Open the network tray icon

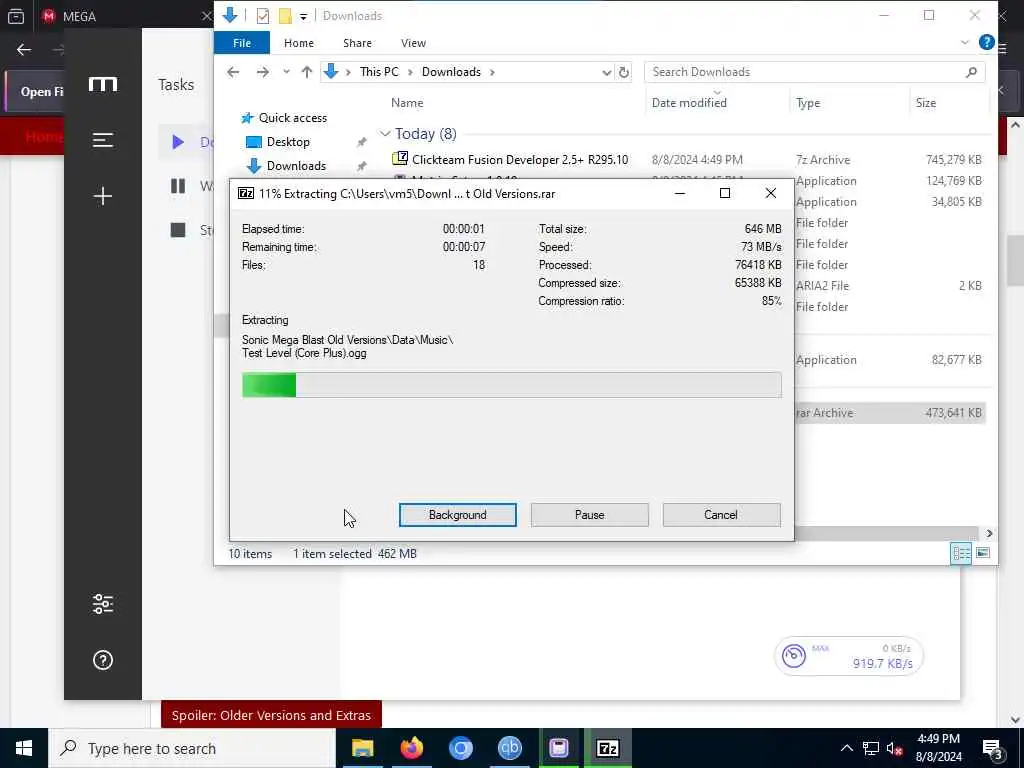871,748
